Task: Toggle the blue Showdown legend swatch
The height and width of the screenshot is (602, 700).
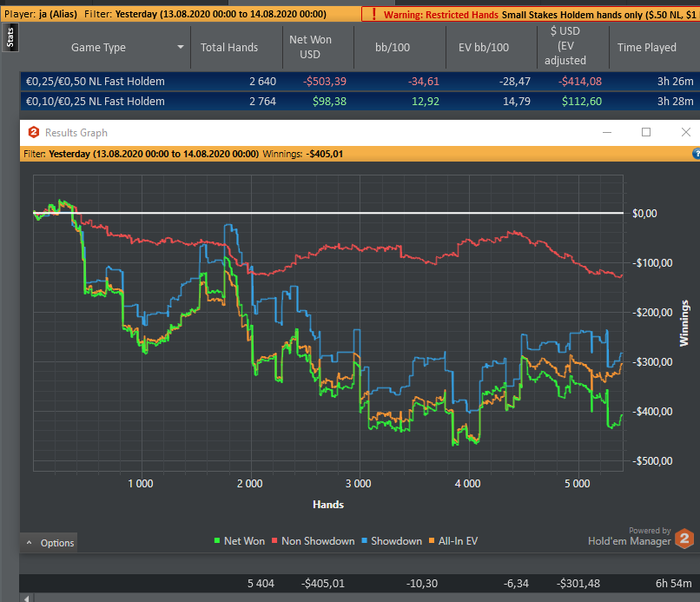Action: (364, 541)
